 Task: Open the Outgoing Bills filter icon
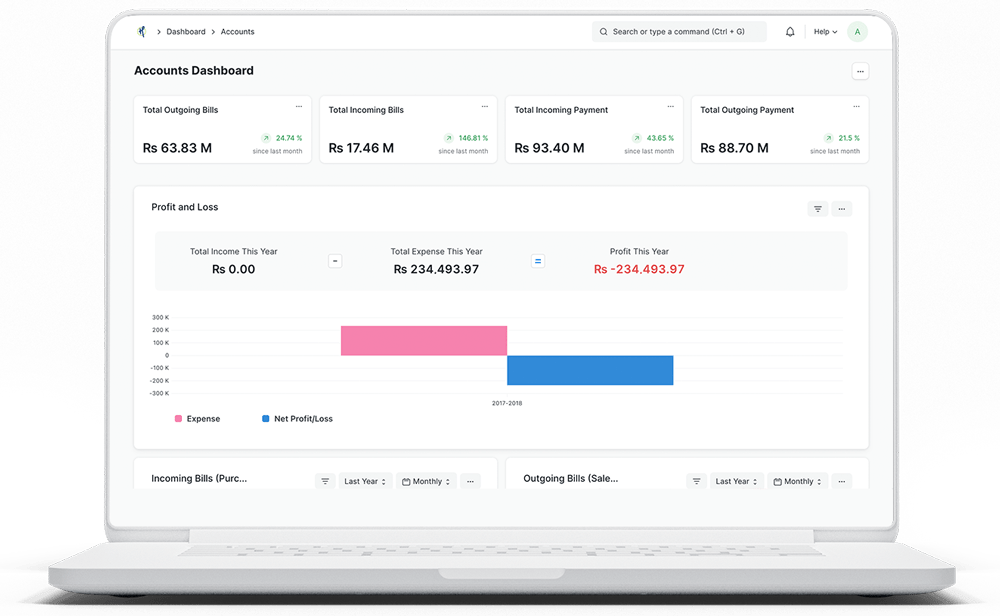[x=696, y=481]
